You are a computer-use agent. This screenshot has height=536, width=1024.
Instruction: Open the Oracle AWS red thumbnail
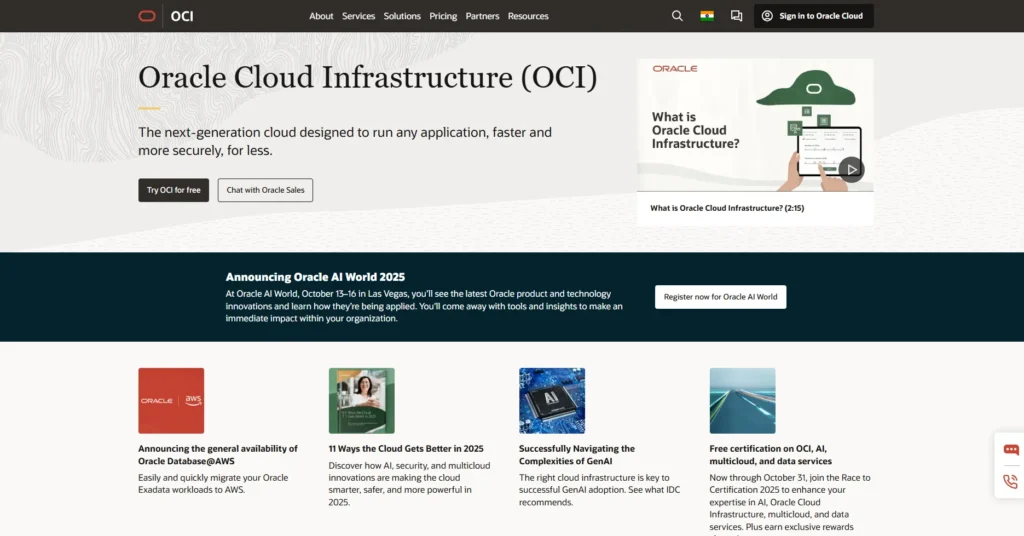coord(171,401)
